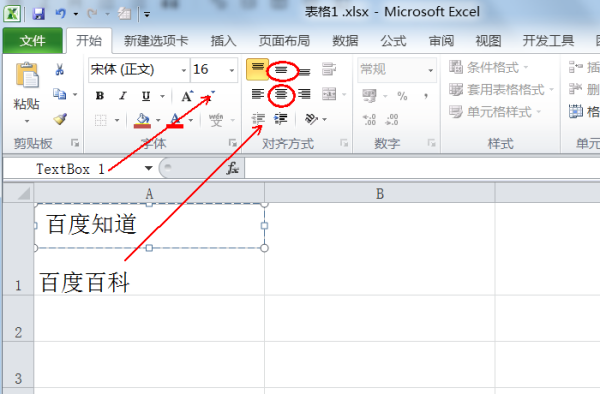This screenshot has height=394, width=600.
Task: Apply cell borders icon
Action: pyautogui.click(x=101, y=120)
